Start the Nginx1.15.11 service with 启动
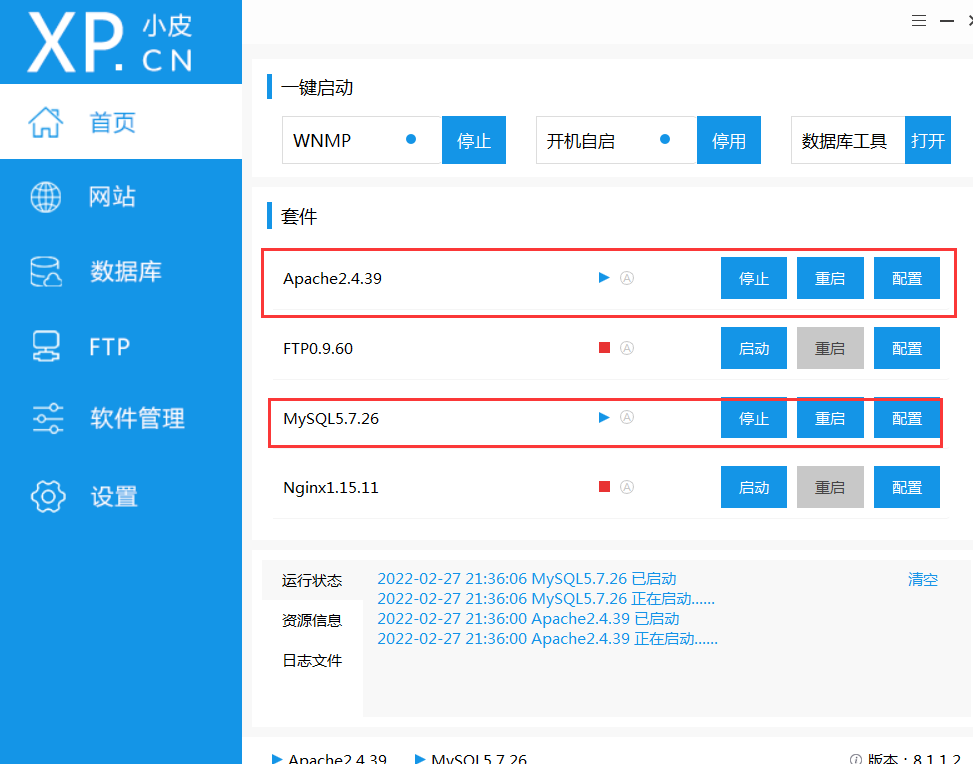 point(753,487)
